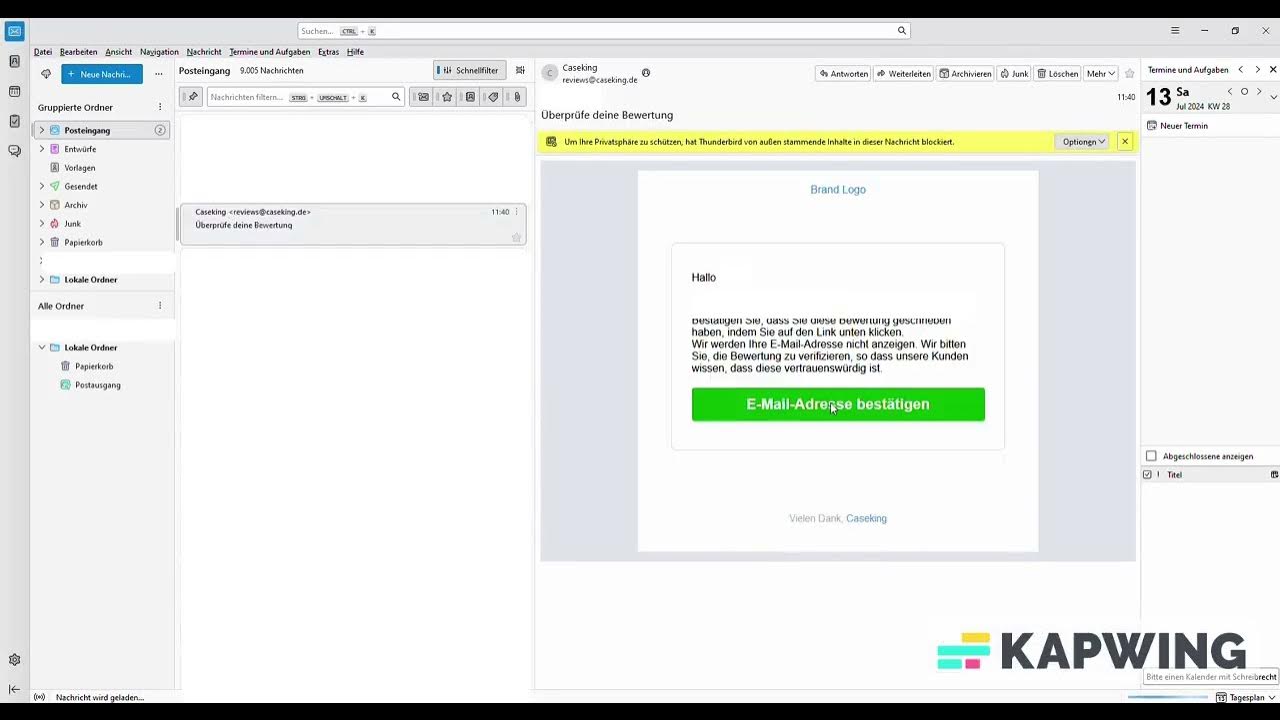This screenshot has width=1280, height=720.
Task: Go to previous day in agenda
Action: (1230, 92)
